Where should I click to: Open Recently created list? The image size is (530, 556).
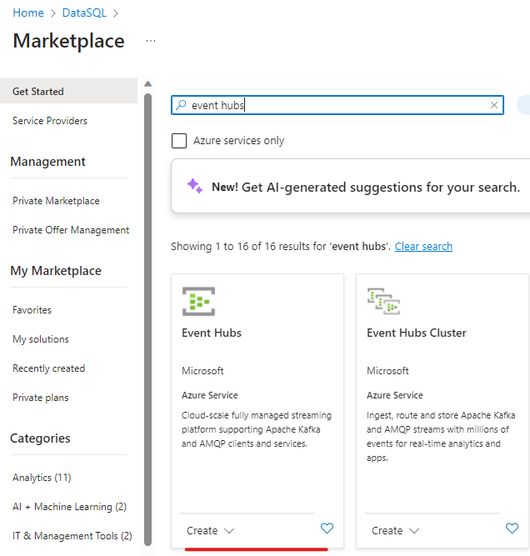[x=49, y=368]
